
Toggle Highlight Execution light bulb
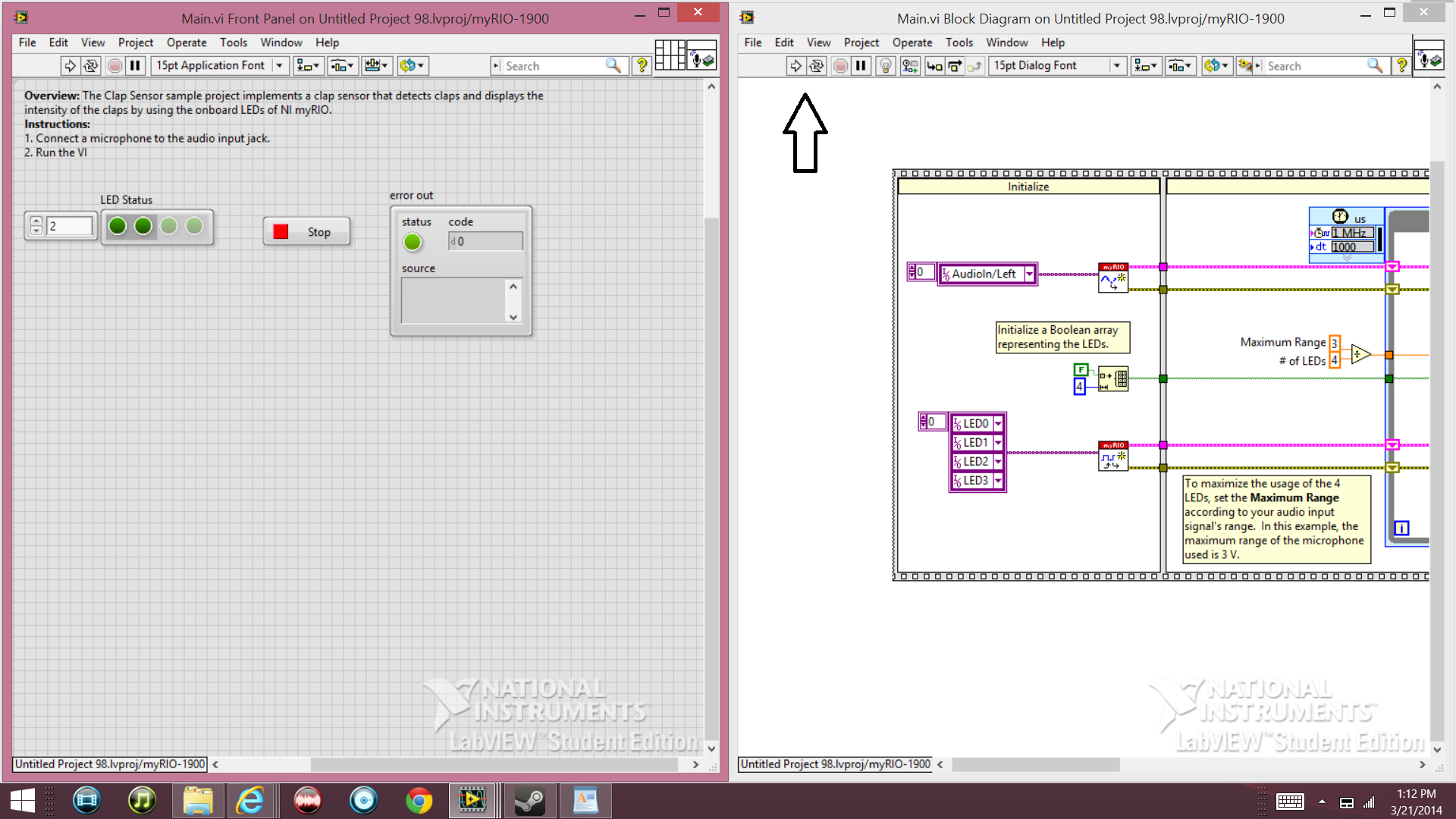coord(885,66)
